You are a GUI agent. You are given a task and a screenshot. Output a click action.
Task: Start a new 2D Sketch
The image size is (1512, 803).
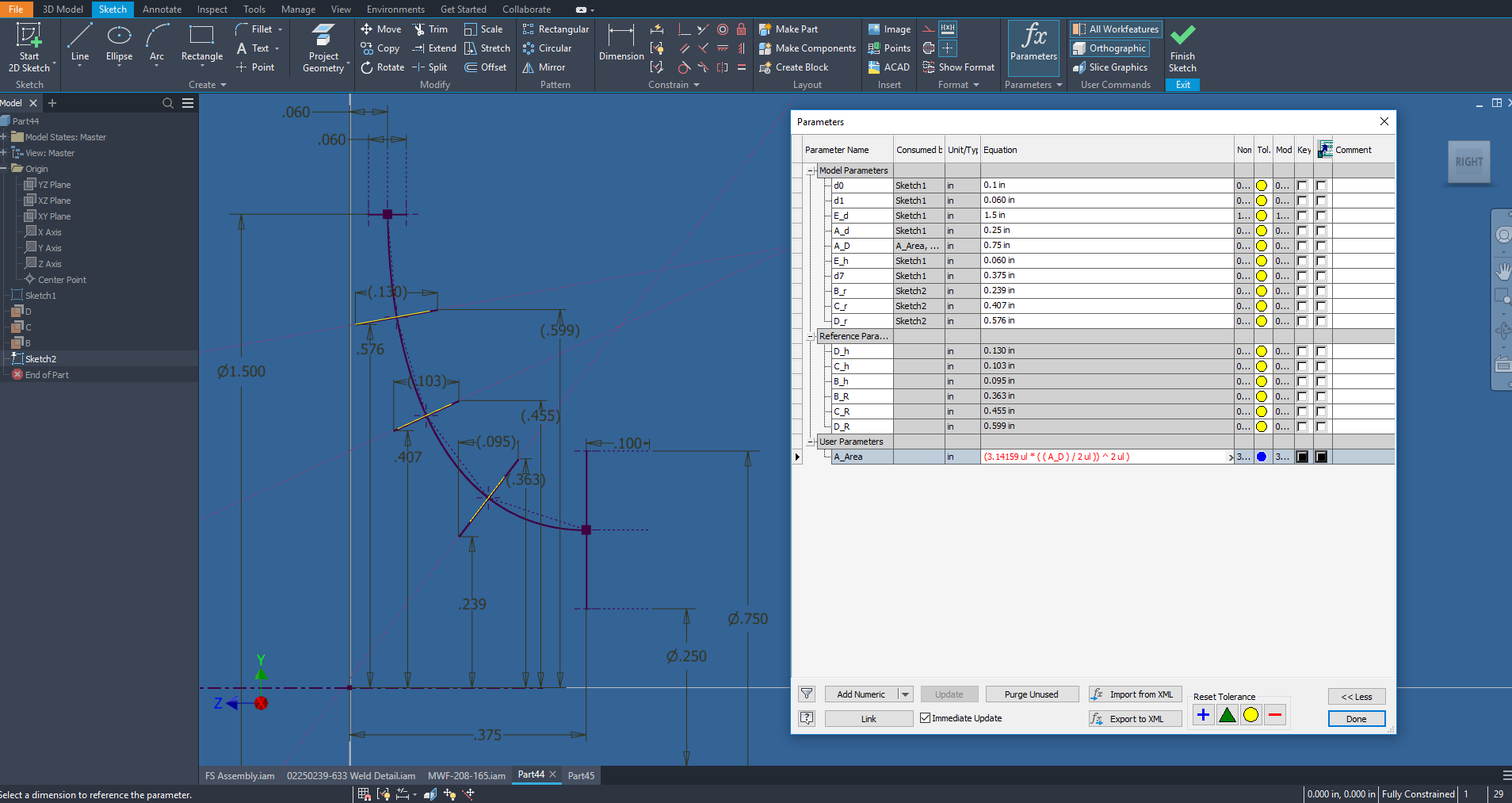point(29,48)
